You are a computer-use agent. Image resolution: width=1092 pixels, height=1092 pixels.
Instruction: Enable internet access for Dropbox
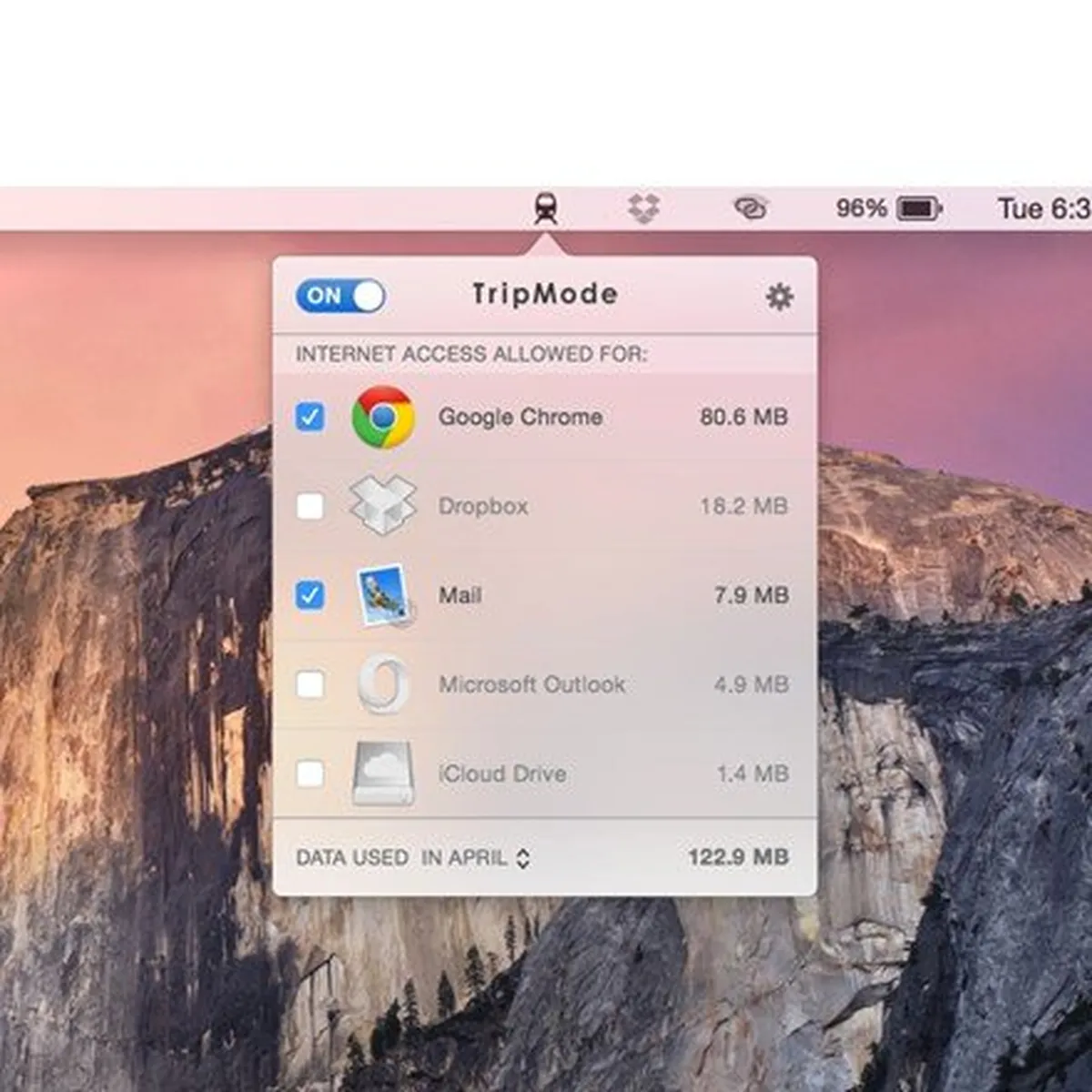[x=310, y=506]
